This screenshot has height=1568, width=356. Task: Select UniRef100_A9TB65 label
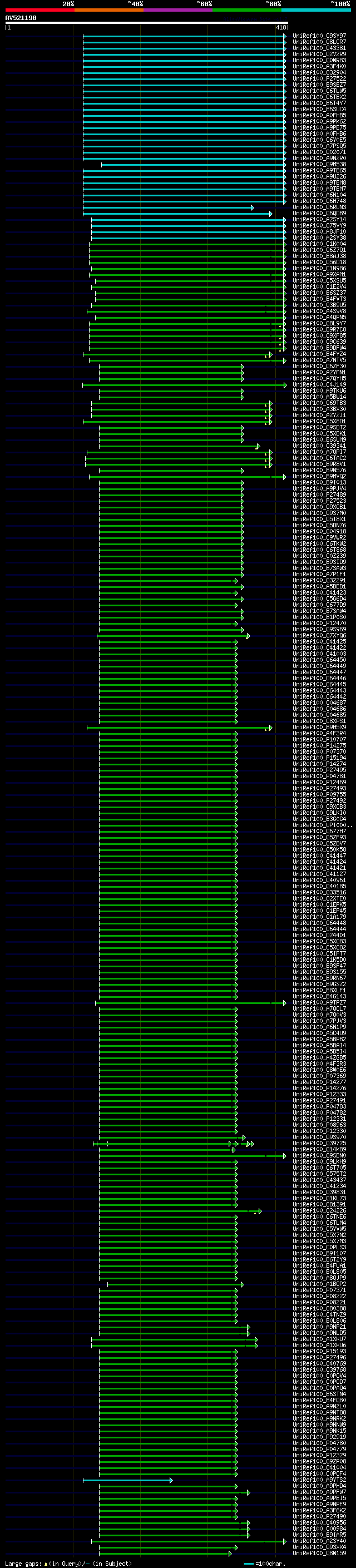pos(319,170)
